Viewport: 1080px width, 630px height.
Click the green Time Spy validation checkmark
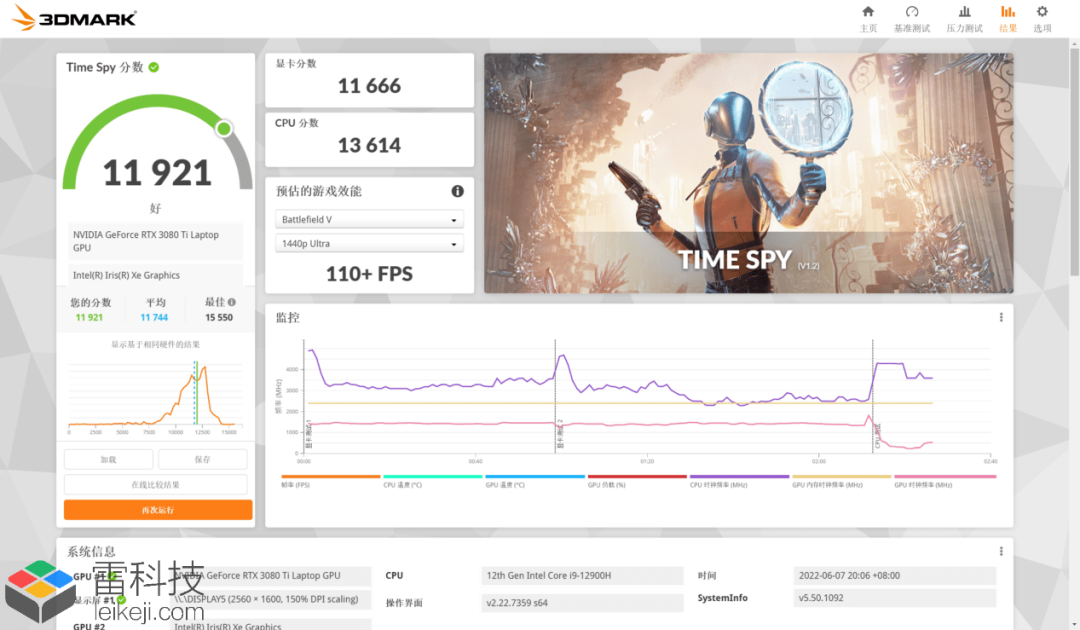(154, 67)
